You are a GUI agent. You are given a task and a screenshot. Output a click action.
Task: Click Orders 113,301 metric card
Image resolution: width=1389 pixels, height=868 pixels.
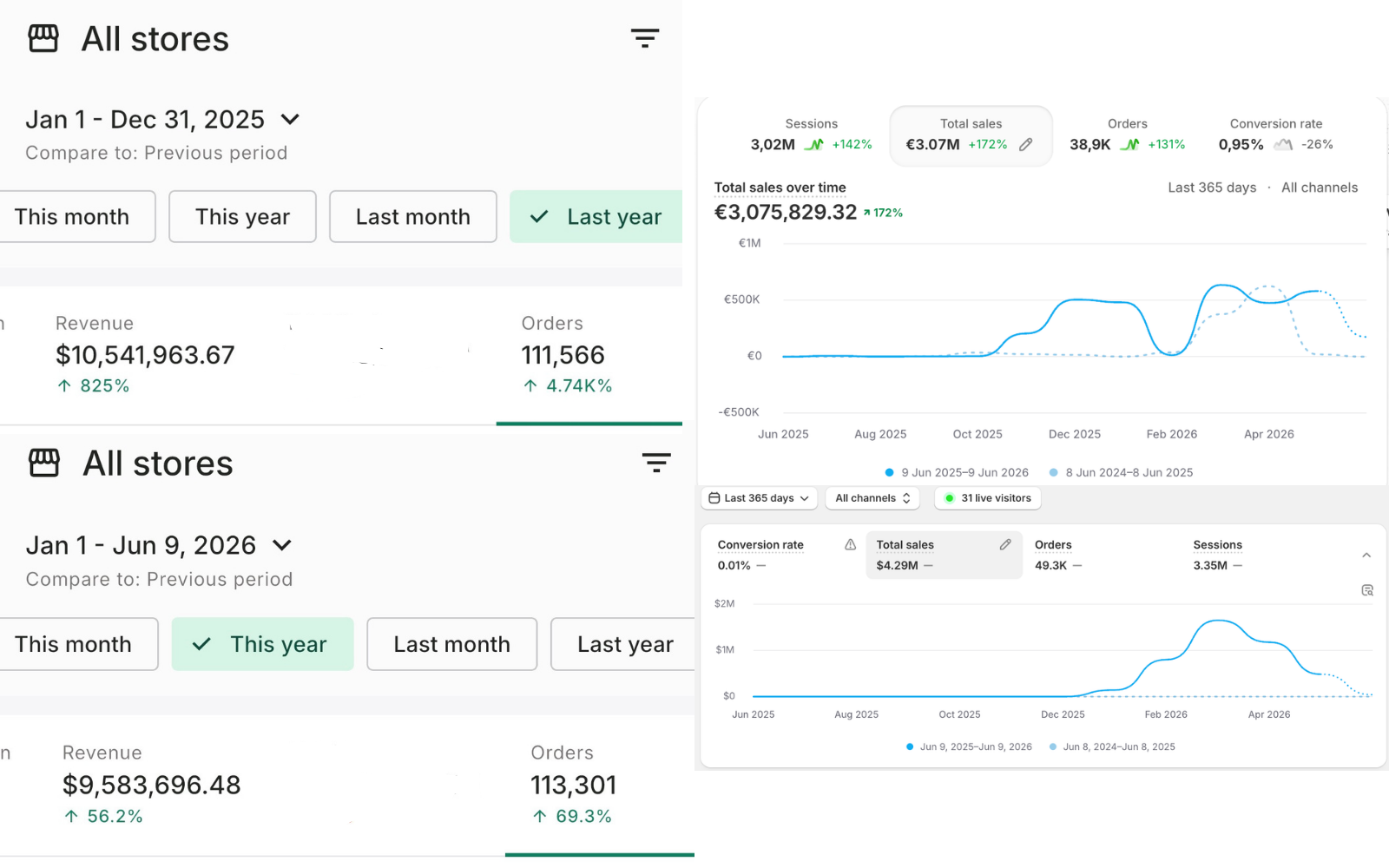pyautogui.click(x=599, y=784)
